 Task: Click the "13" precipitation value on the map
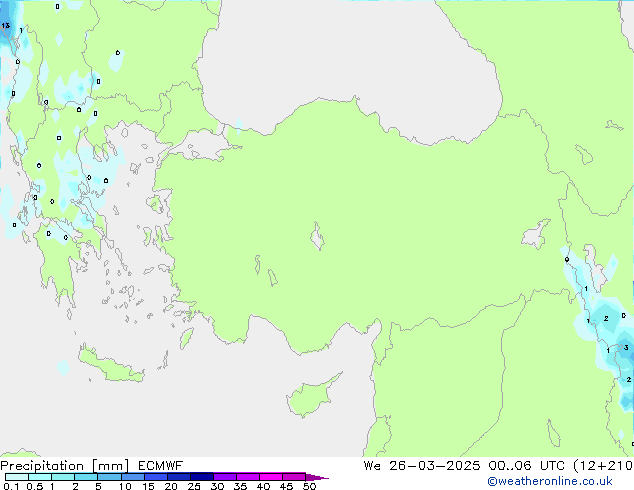pos(5,25)
